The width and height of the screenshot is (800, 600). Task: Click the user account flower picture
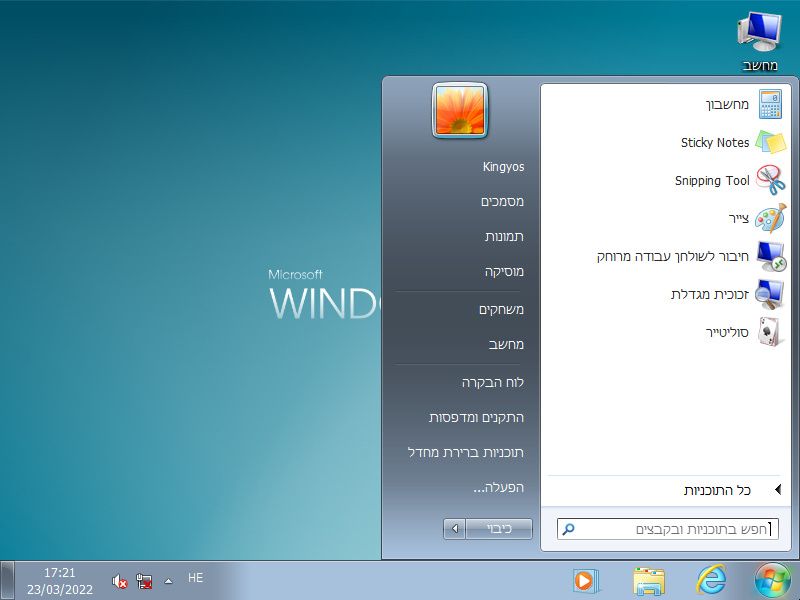[460, 110]
